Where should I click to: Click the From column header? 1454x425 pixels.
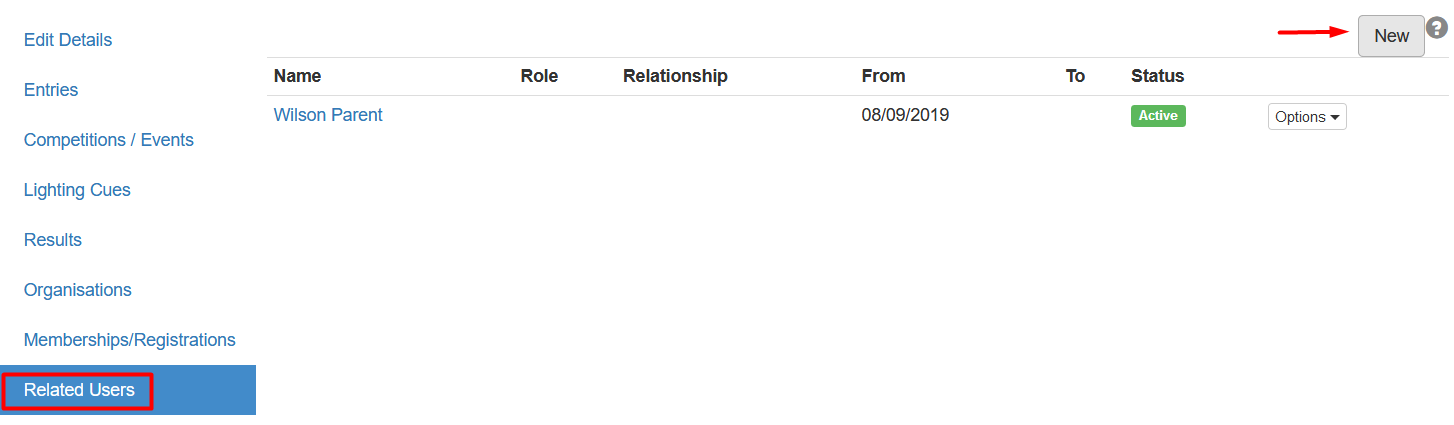(x=883, y=76)
